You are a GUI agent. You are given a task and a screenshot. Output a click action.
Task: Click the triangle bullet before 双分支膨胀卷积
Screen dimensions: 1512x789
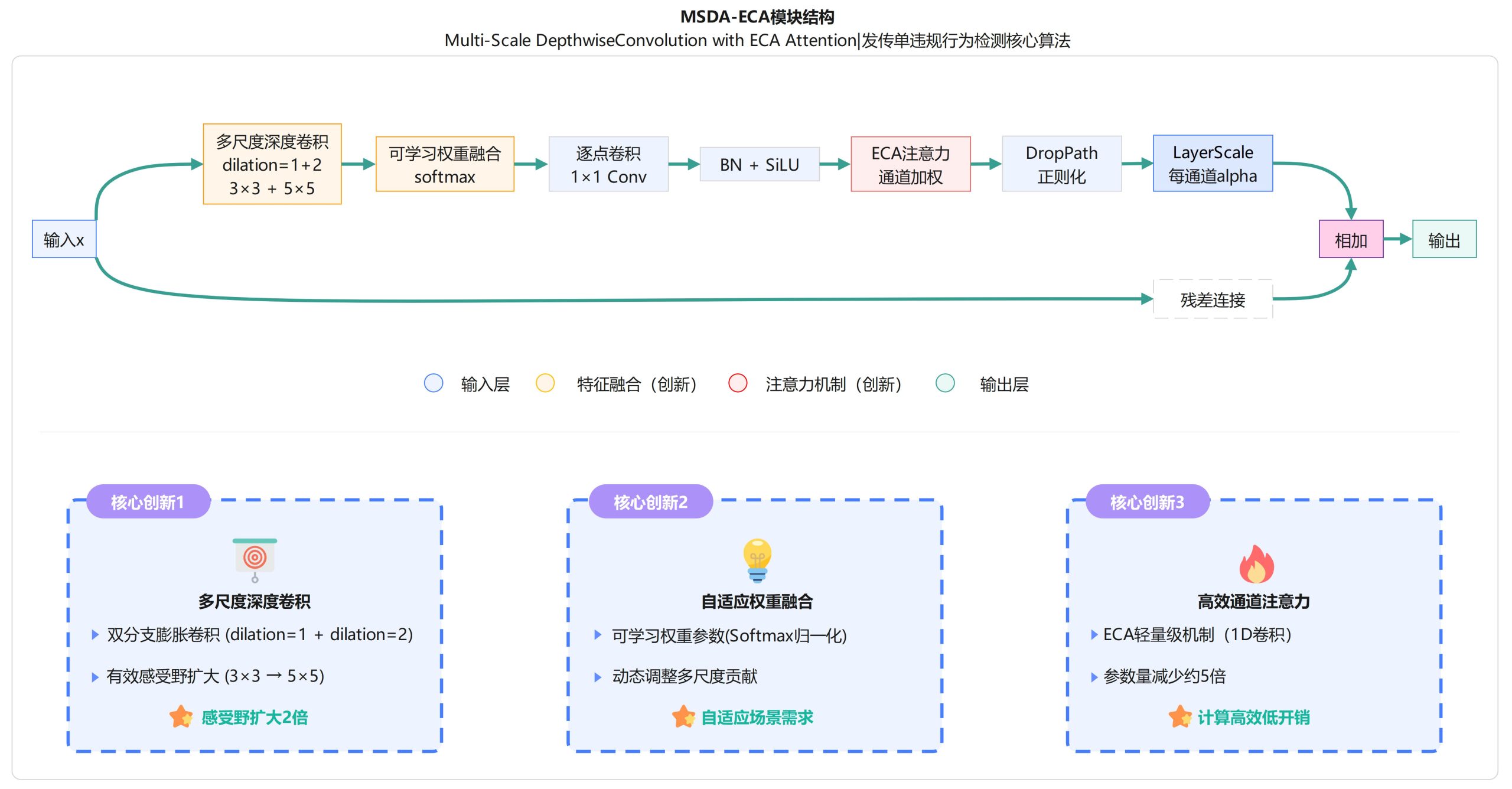click(x=95, y=635)
